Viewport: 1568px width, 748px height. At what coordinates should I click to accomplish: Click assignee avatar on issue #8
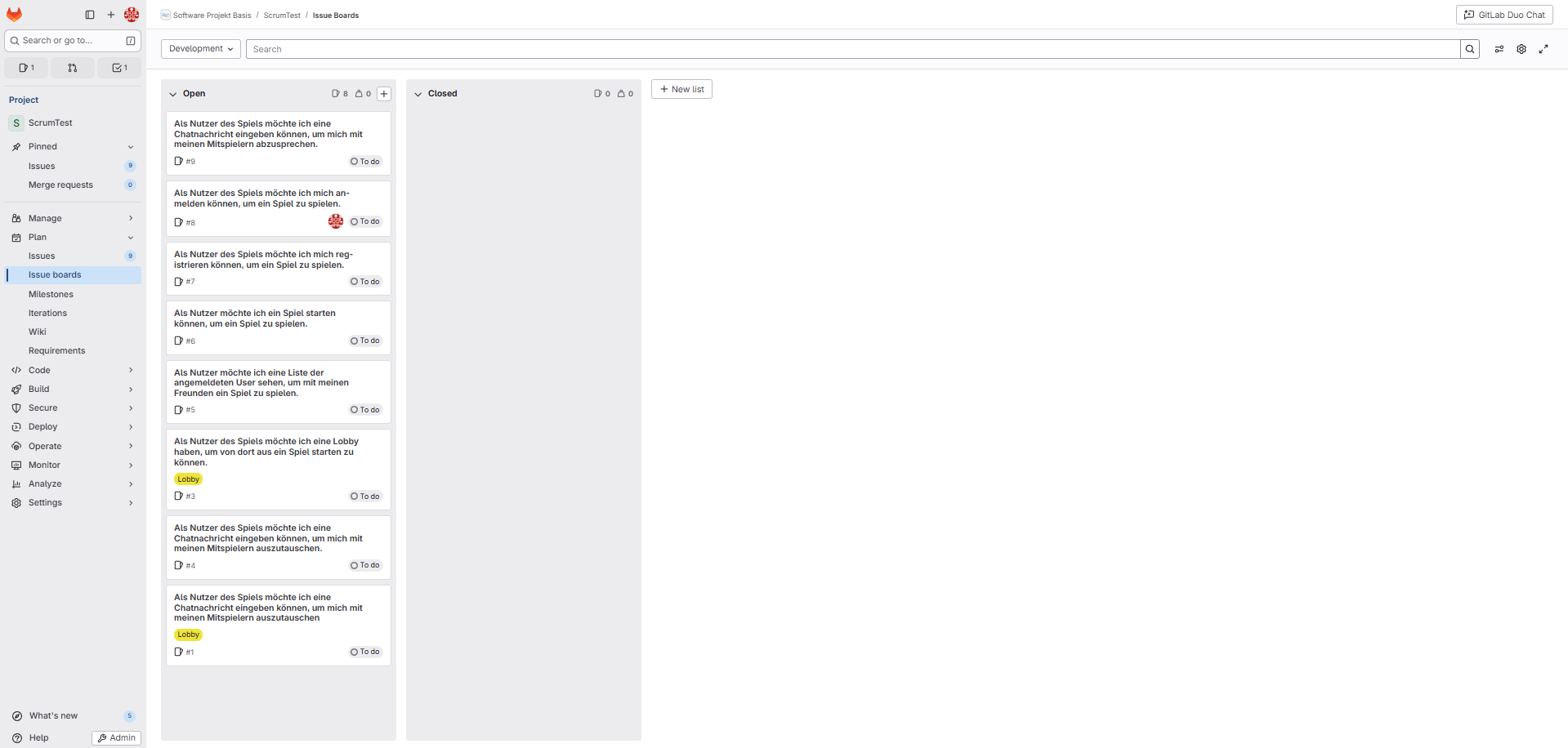(x=335, y=221)
